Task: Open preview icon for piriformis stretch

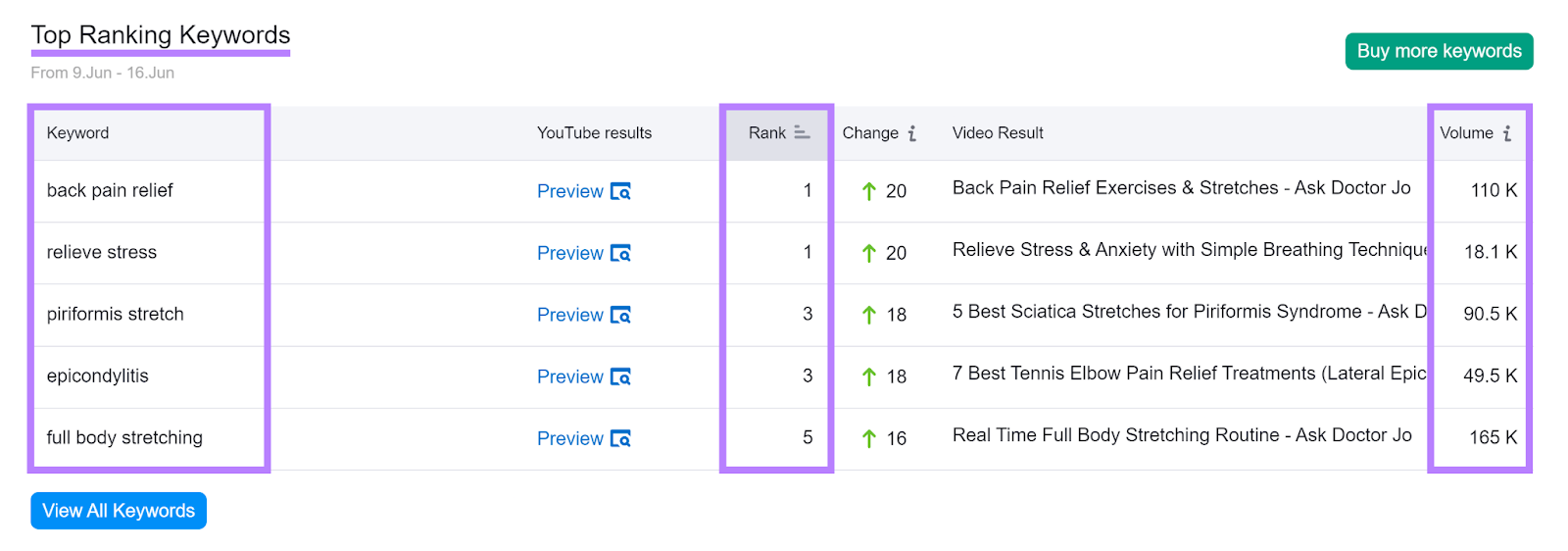Action: (620, 315)
